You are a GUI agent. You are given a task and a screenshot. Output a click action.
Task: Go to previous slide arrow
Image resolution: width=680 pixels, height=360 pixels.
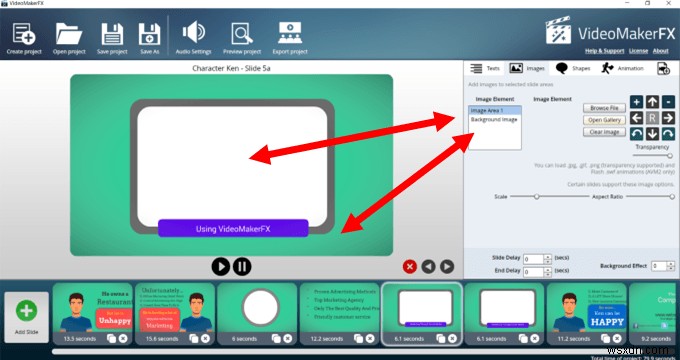(x=428, y=266)
